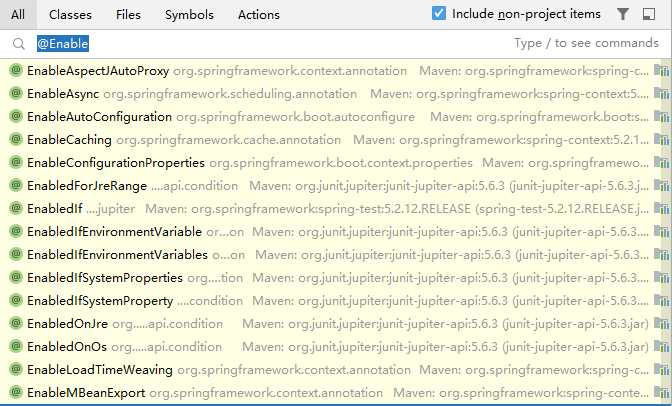
Task: Click package org.springframework.boot.autoconfigure text
Action: (295, 117)
